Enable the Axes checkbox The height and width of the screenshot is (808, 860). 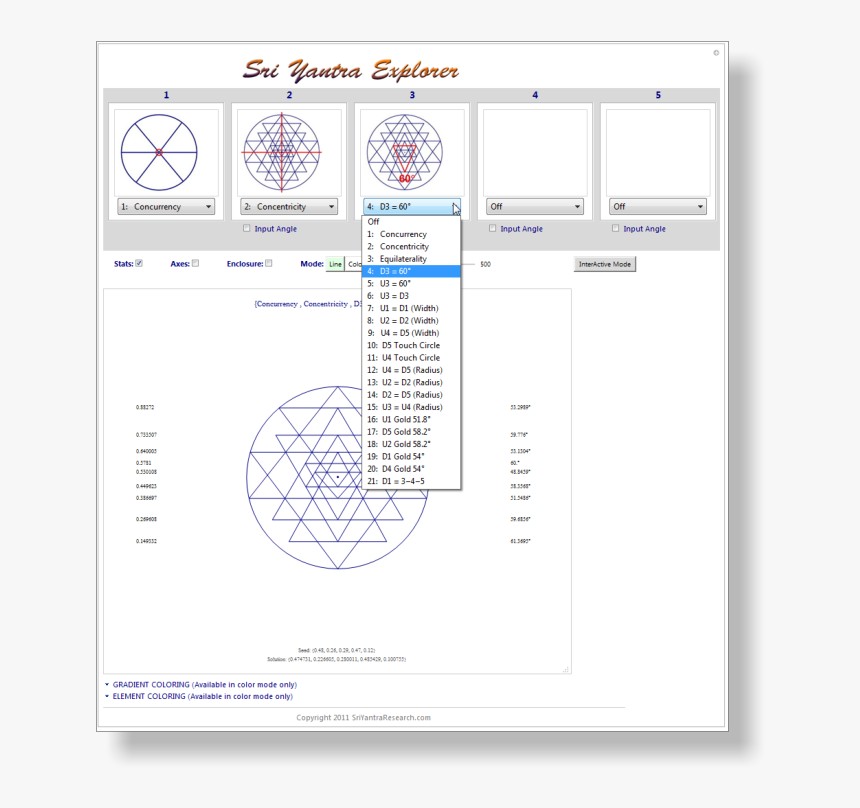pos(195,263)
